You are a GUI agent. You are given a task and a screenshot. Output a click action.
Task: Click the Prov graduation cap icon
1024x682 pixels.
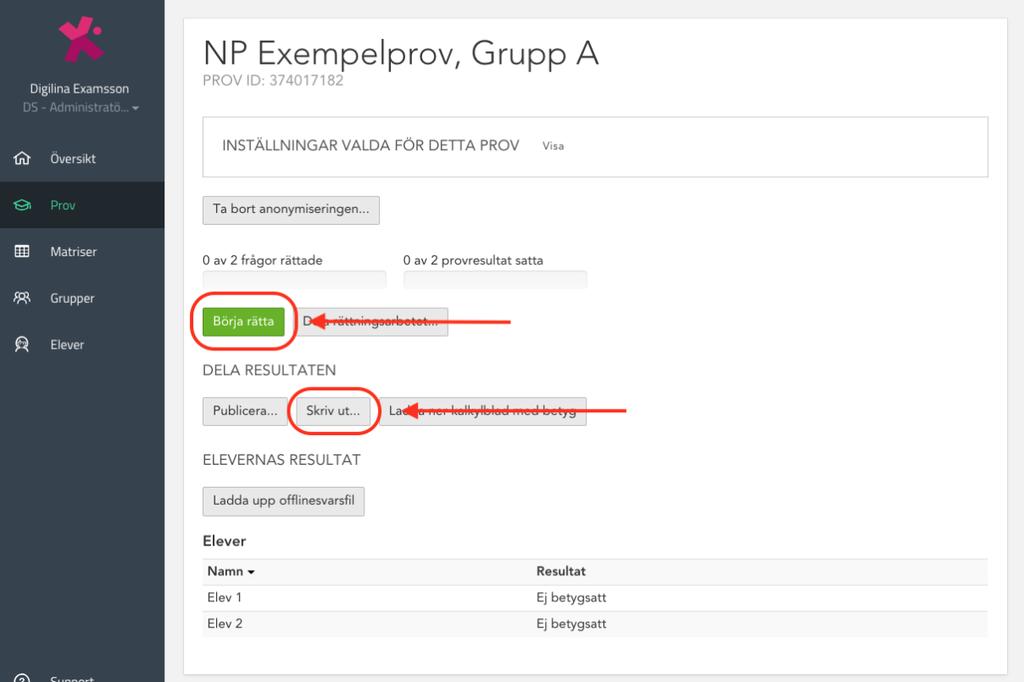[22, 205]
